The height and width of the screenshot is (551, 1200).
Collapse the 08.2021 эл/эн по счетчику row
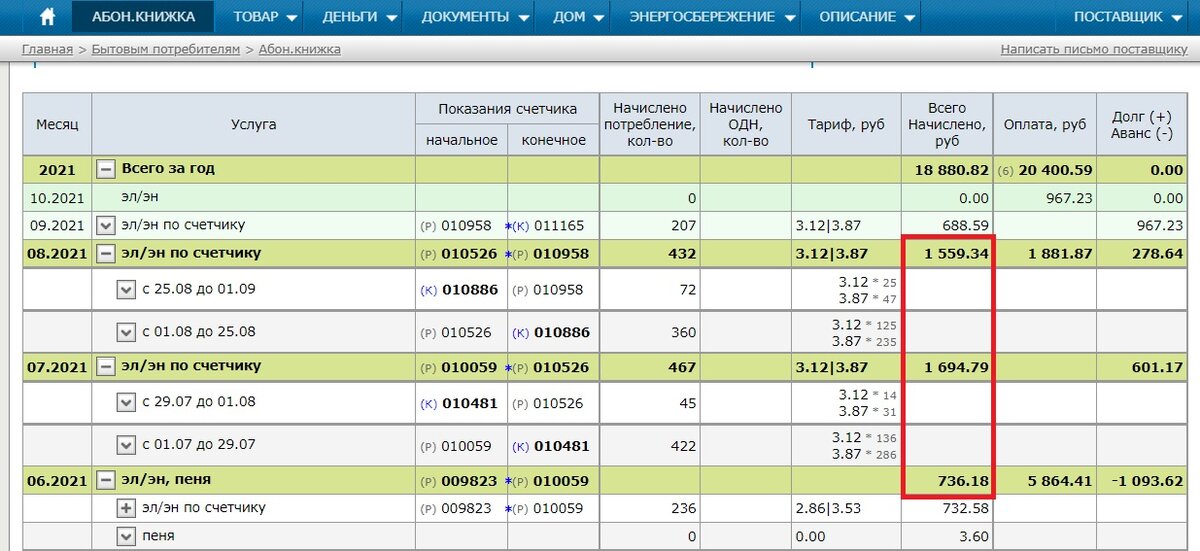pyautogui.click(x=105, y=254)
